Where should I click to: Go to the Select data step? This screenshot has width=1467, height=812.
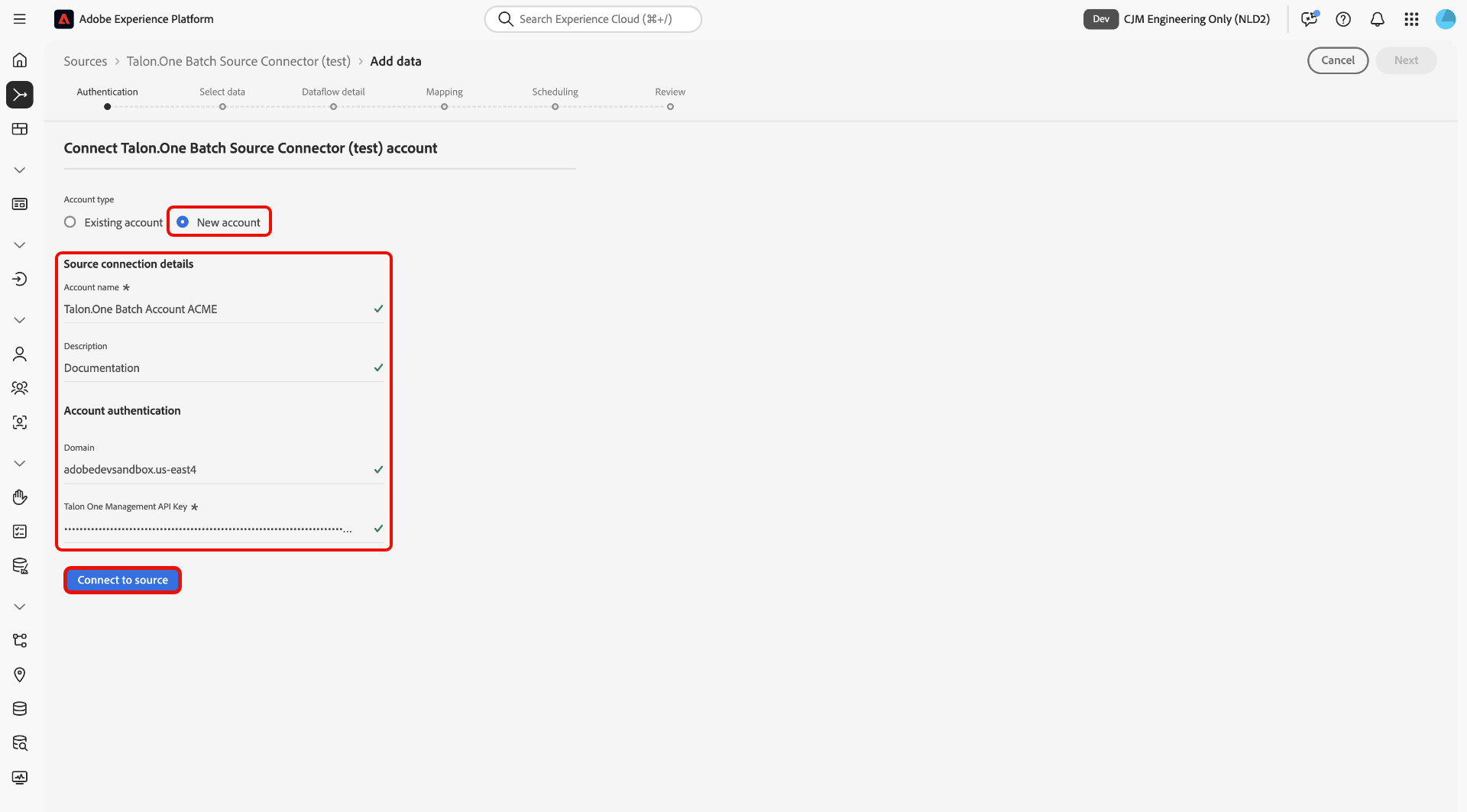point(222,99)
